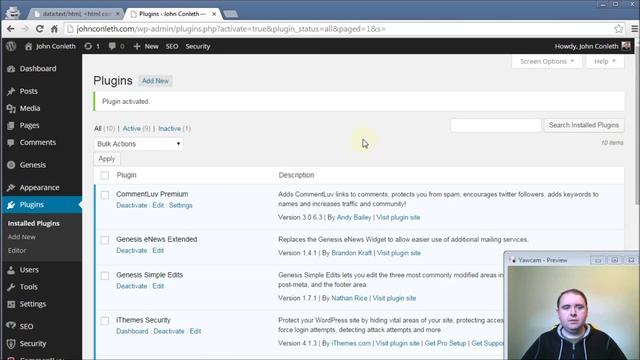This screenshot has height=360, width=640.
Task: Open the Users sidebar item
Action: [x=29, y=270]
